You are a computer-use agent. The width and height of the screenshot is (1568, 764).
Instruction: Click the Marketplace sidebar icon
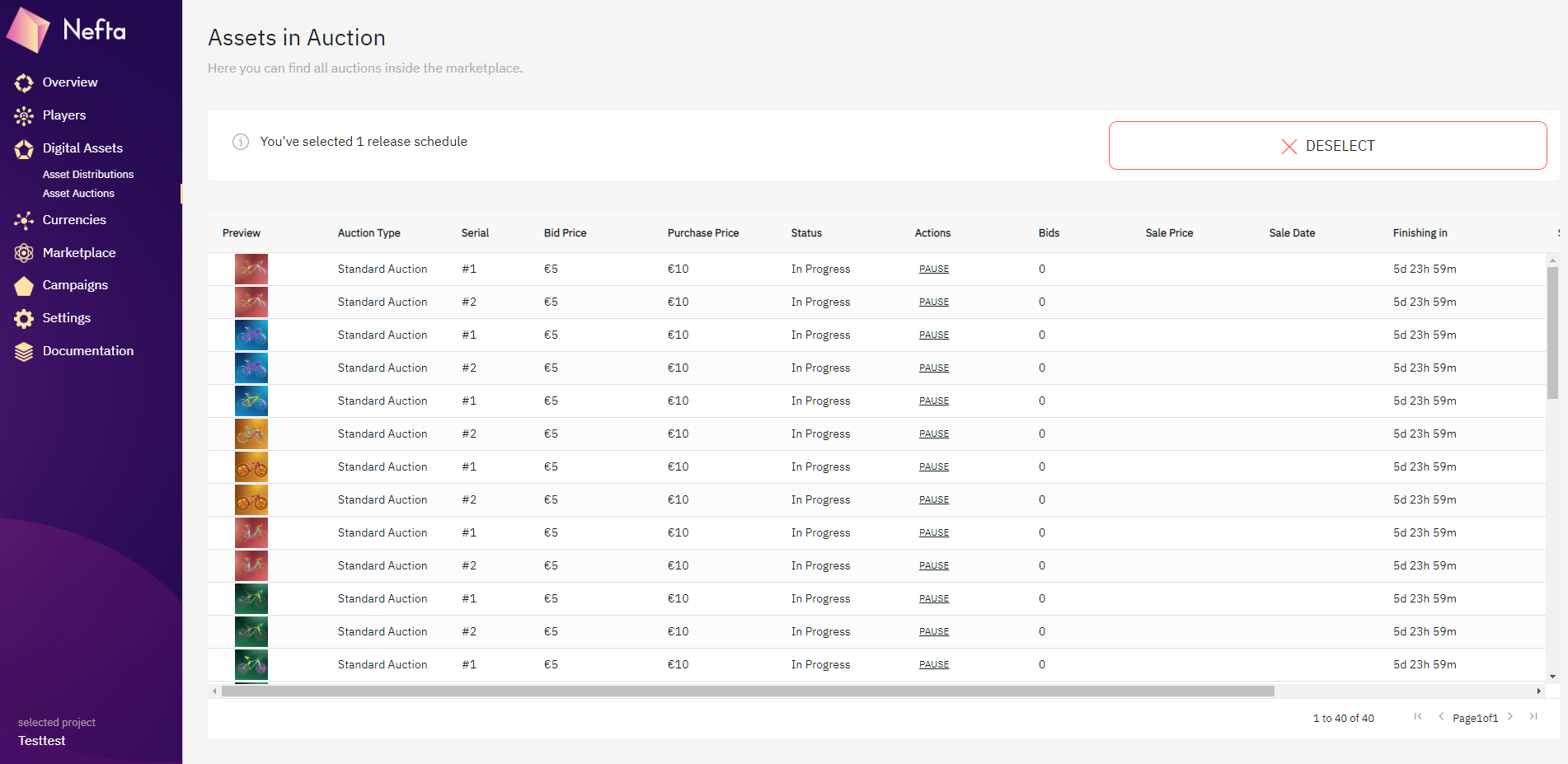(x=24, y=253)
